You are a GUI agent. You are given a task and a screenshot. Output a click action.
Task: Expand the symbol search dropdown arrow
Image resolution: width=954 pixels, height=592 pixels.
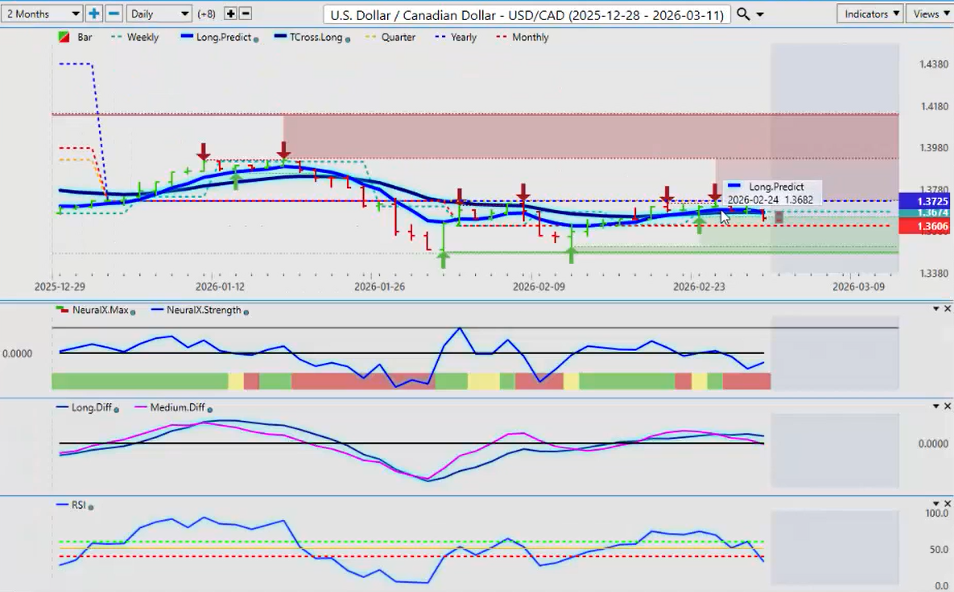point(761,14)
